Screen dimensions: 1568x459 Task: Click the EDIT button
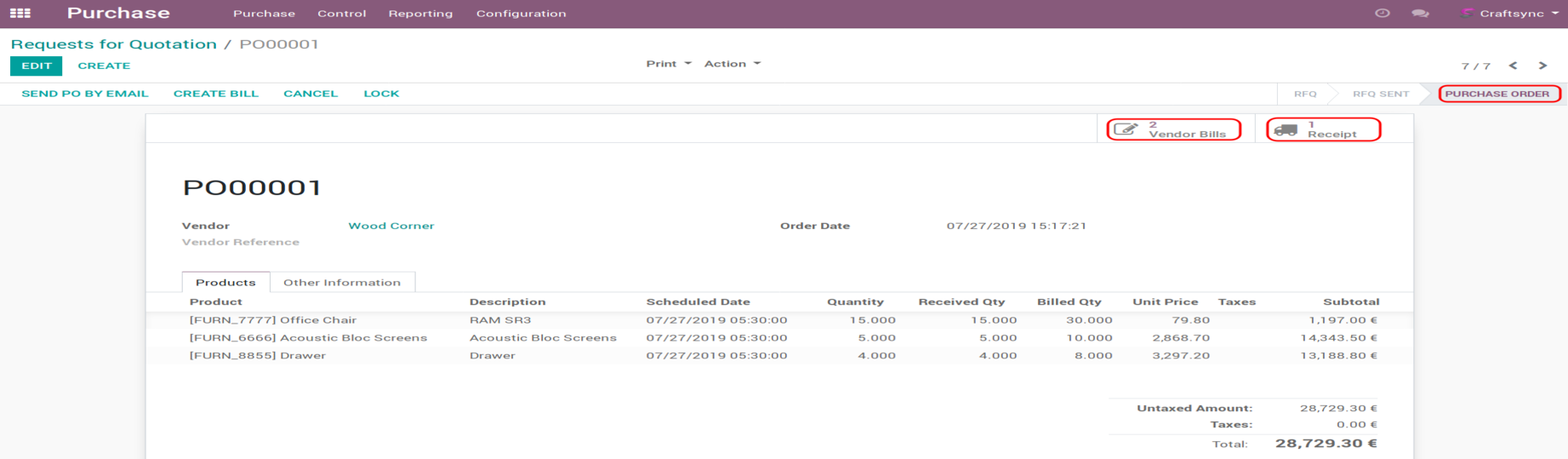tap(37, 66)
